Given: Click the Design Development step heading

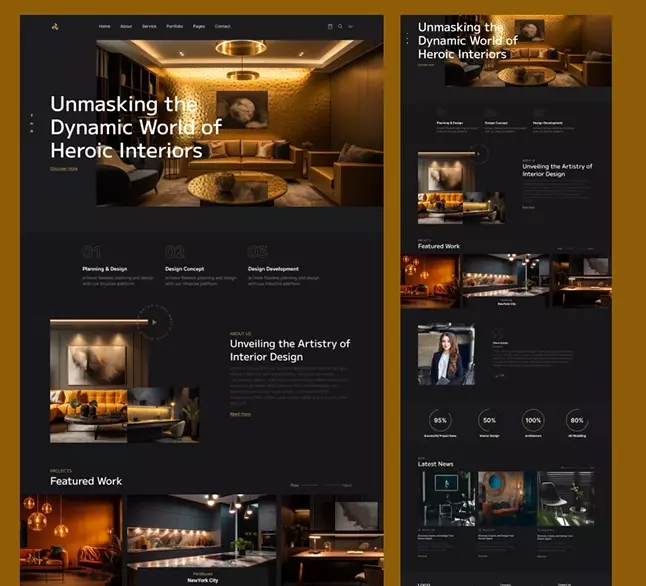Looking at the screenshot, I should [273, 269].
